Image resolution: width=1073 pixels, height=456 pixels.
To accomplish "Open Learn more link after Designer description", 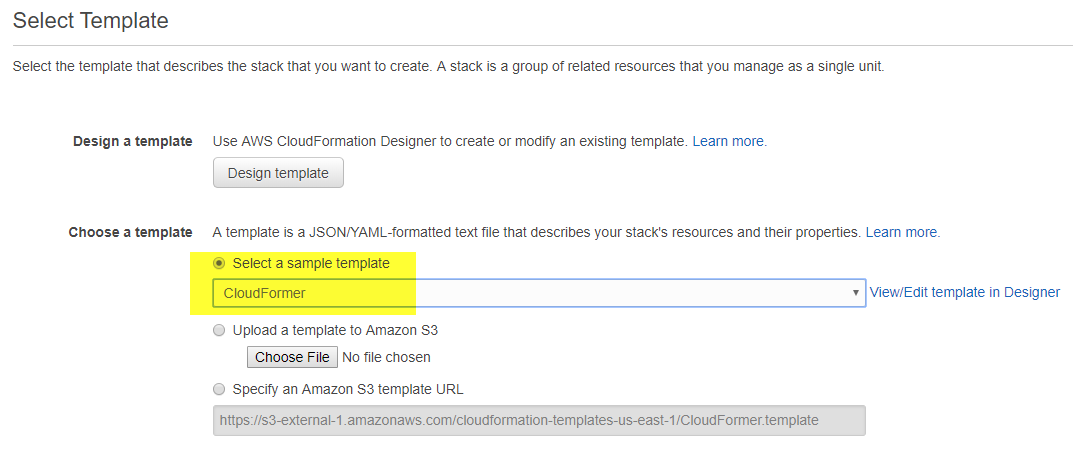I will [729, 142].
